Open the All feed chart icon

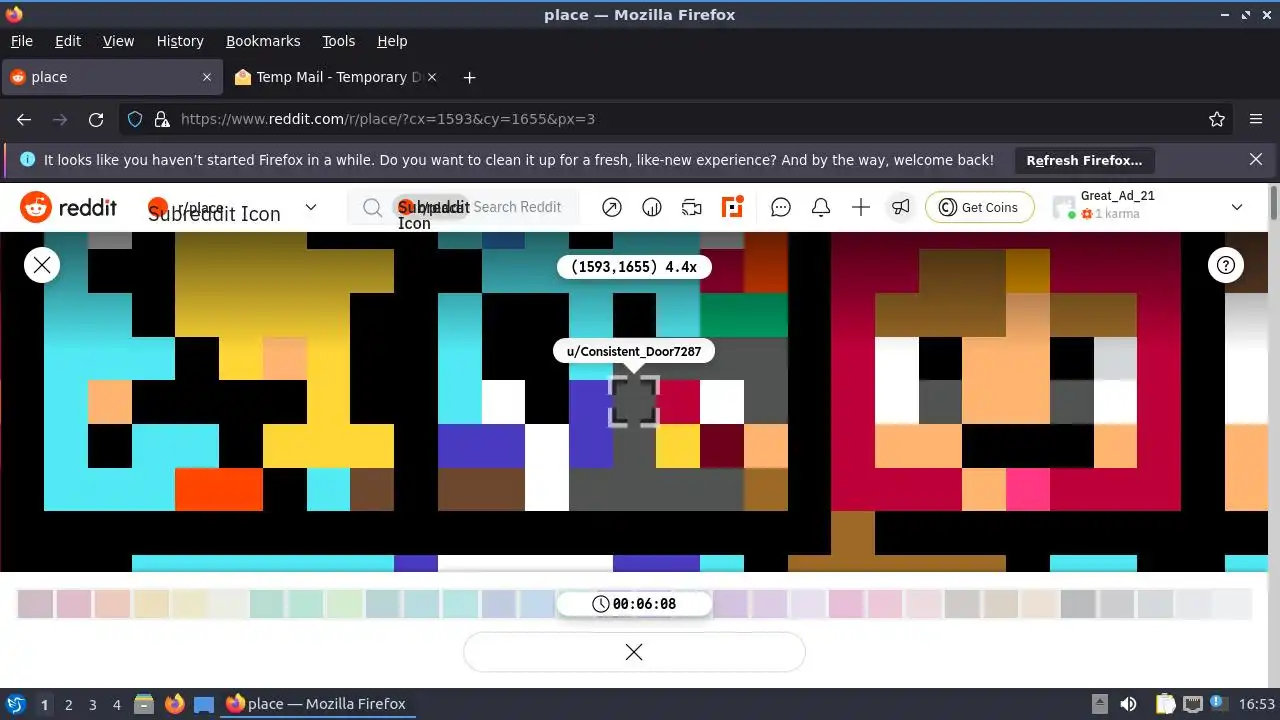click(652, 207)
